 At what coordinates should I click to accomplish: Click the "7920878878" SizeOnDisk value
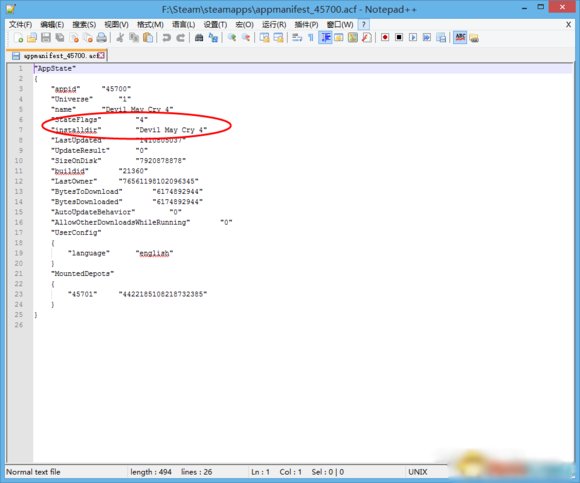tap(161, 161)
